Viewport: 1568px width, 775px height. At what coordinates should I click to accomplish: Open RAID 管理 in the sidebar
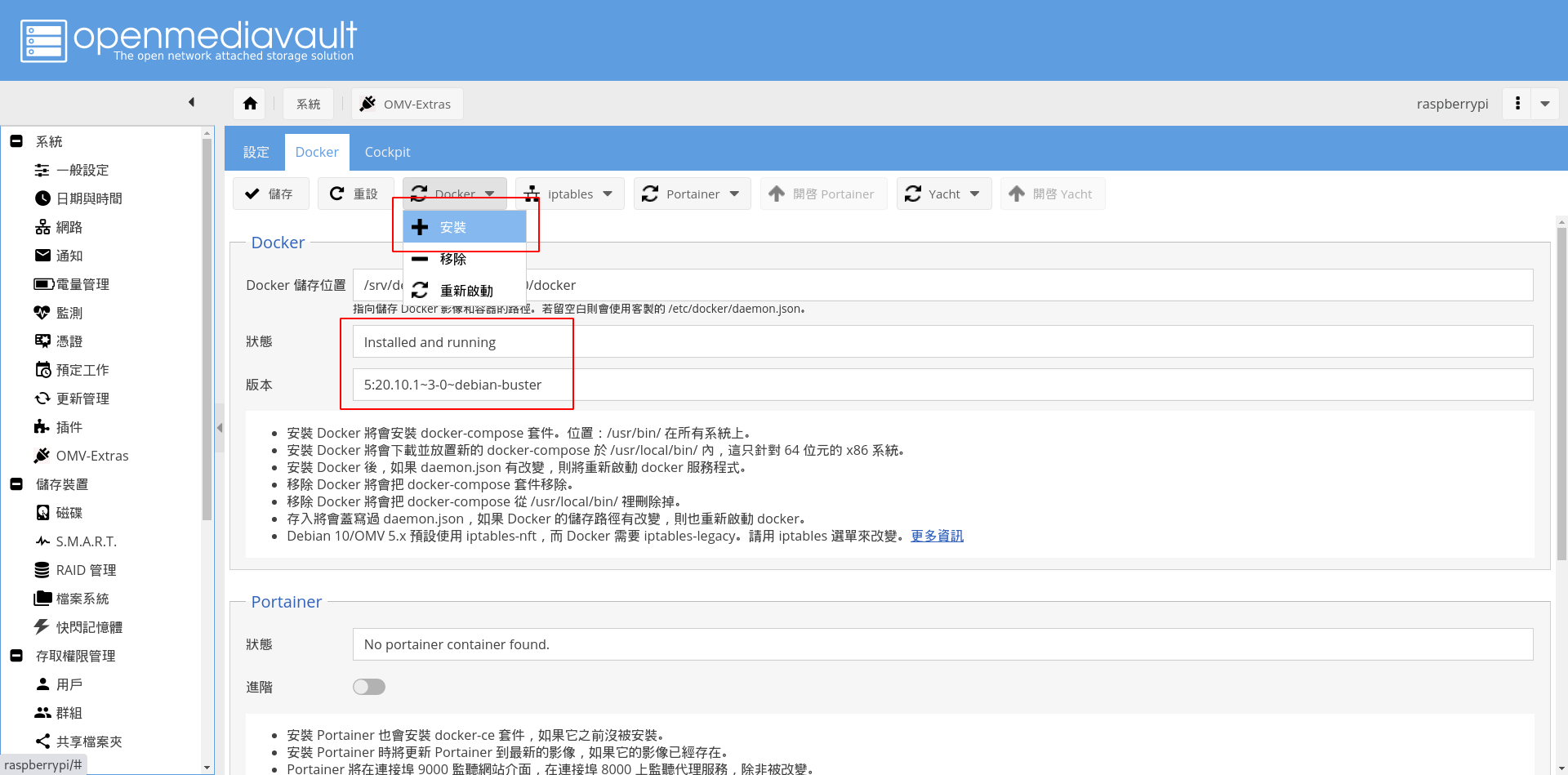[x=85, y=570]
